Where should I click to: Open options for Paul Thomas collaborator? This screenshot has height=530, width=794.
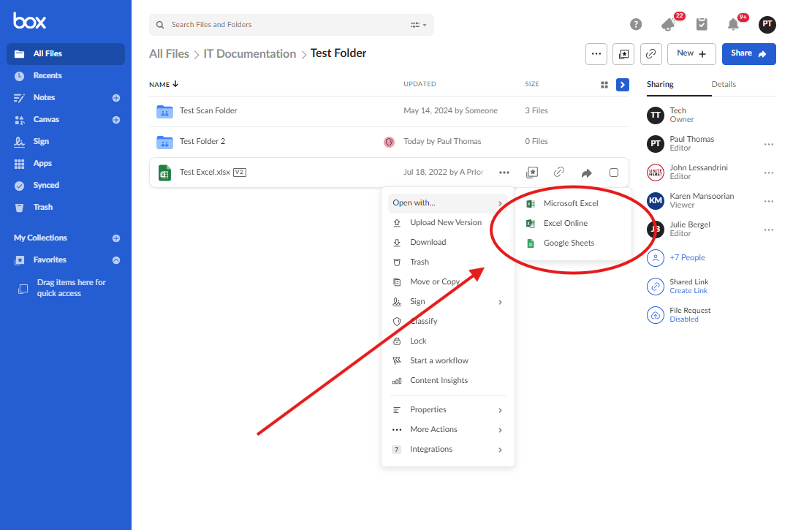(x=769, y=144)
